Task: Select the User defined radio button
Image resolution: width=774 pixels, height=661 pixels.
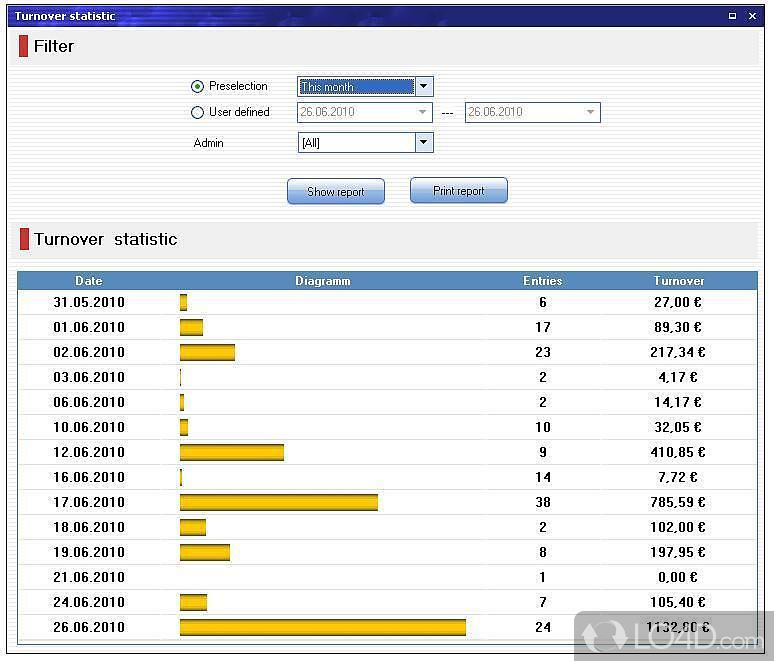Action: tap(197, 113)
